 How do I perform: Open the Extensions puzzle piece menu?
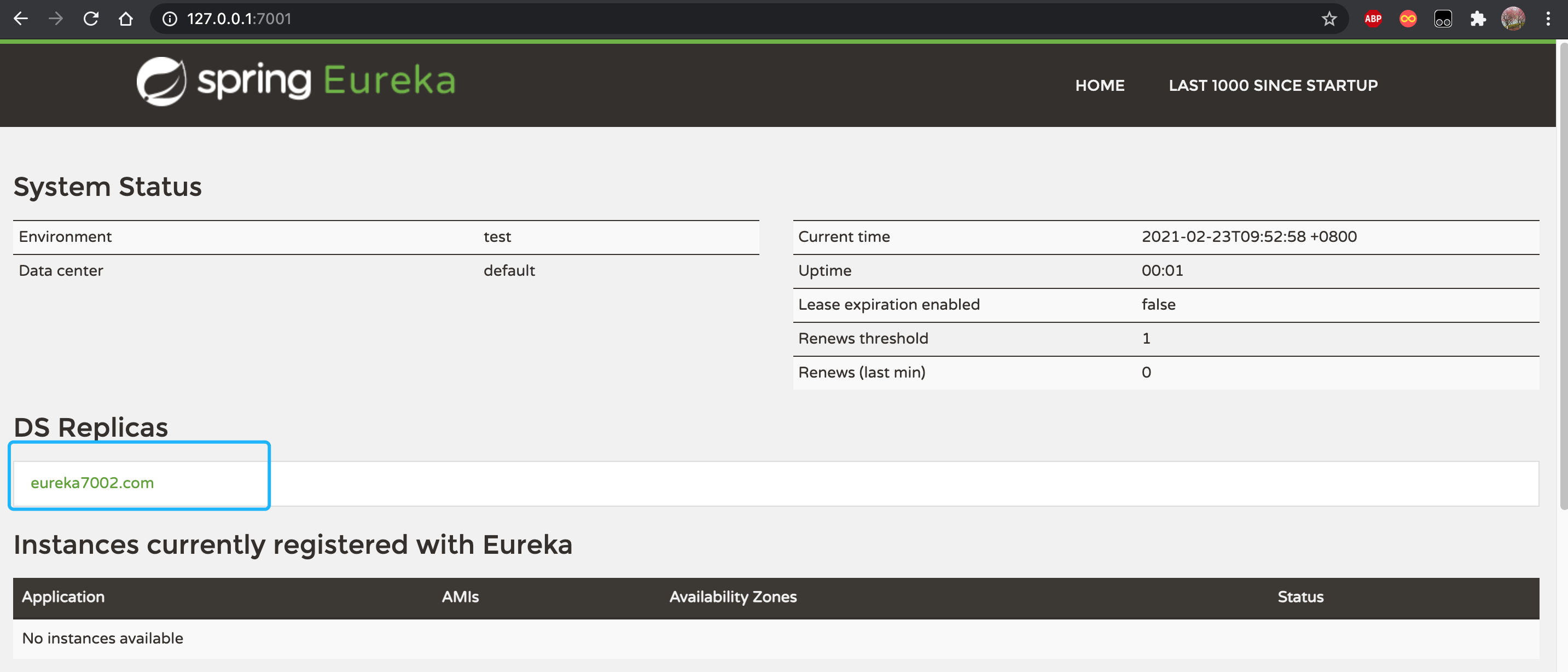1478,19
